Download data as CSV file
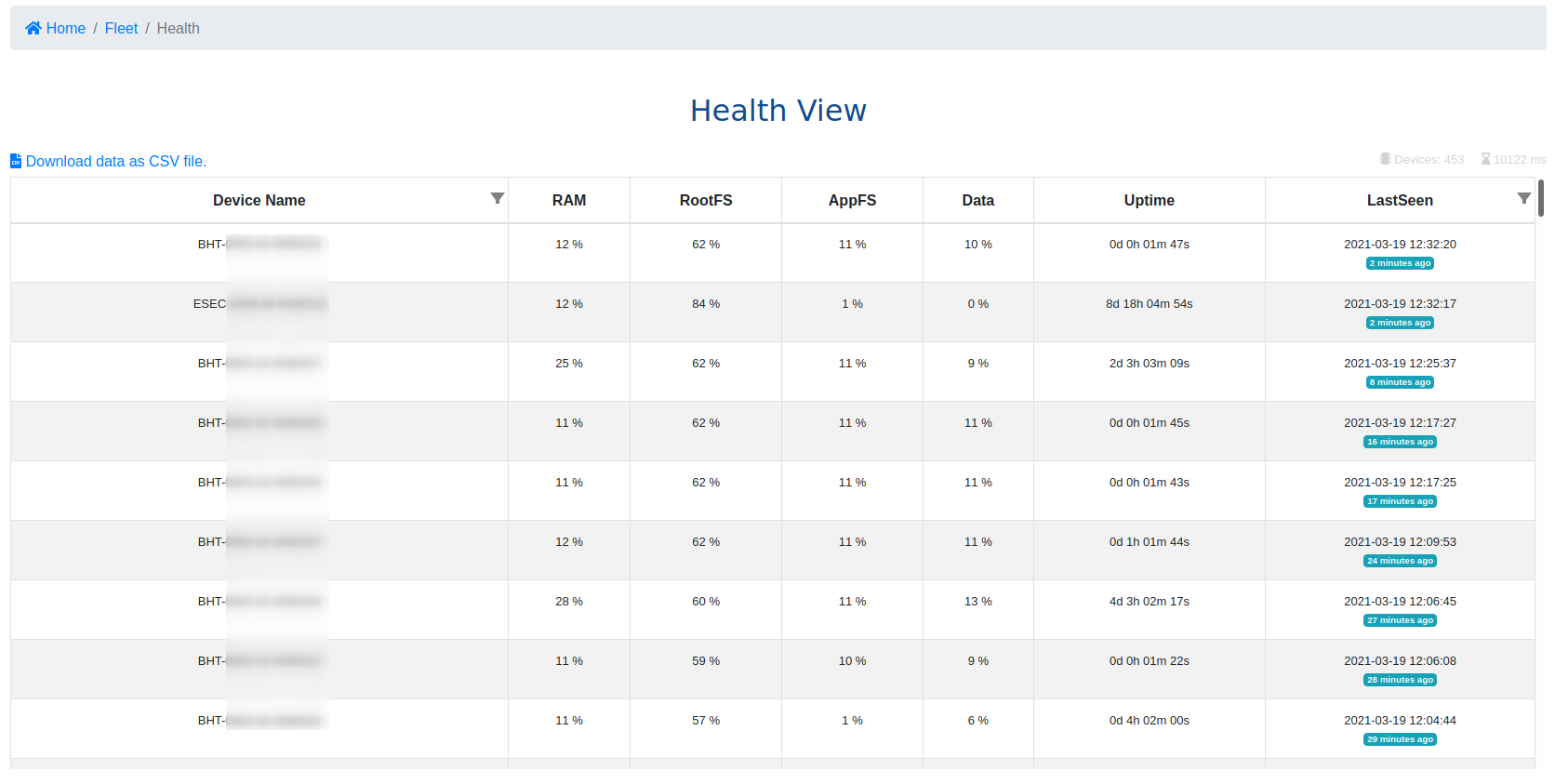This screenshot has width=1555, height=784. click(116, 161)
